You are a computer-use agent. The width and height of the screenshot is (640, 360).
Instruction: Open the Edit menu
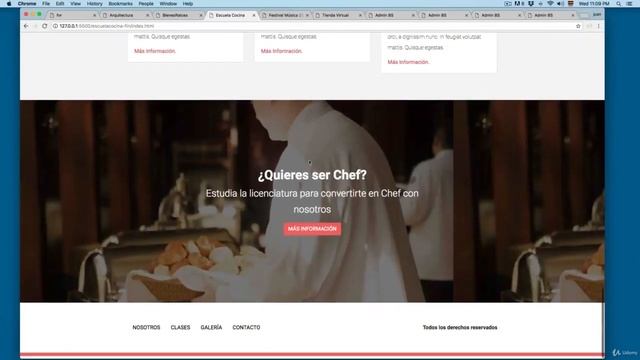60,4
